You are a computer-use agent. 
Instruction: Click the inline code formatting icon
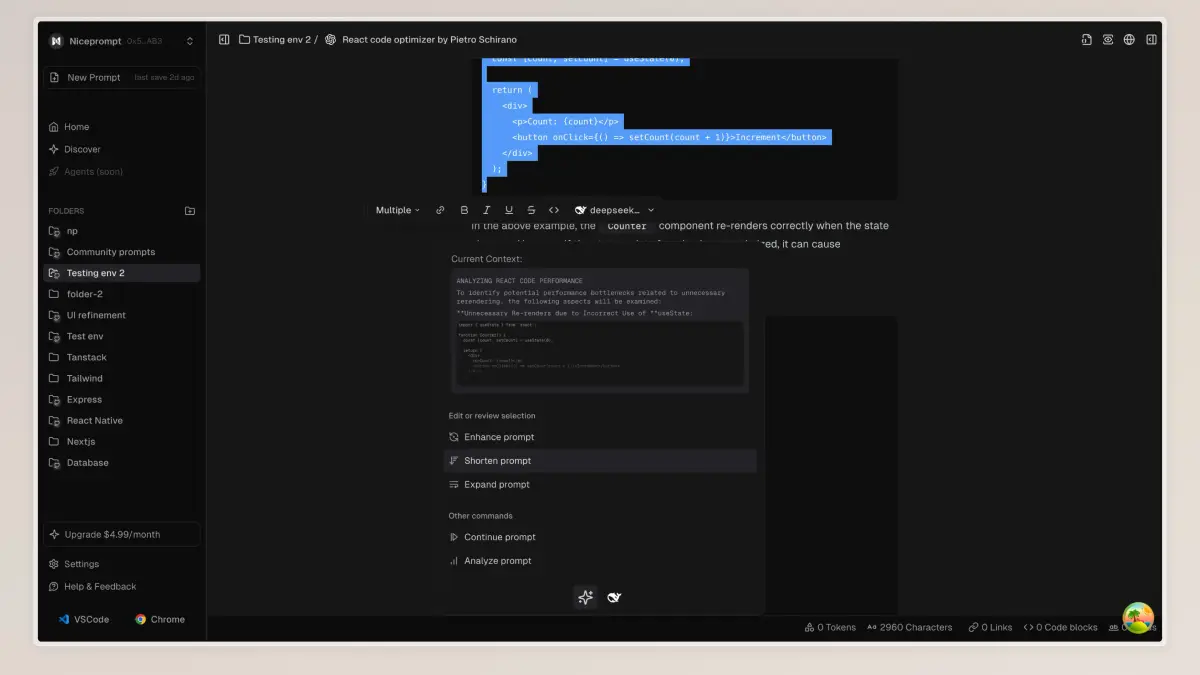554,210
